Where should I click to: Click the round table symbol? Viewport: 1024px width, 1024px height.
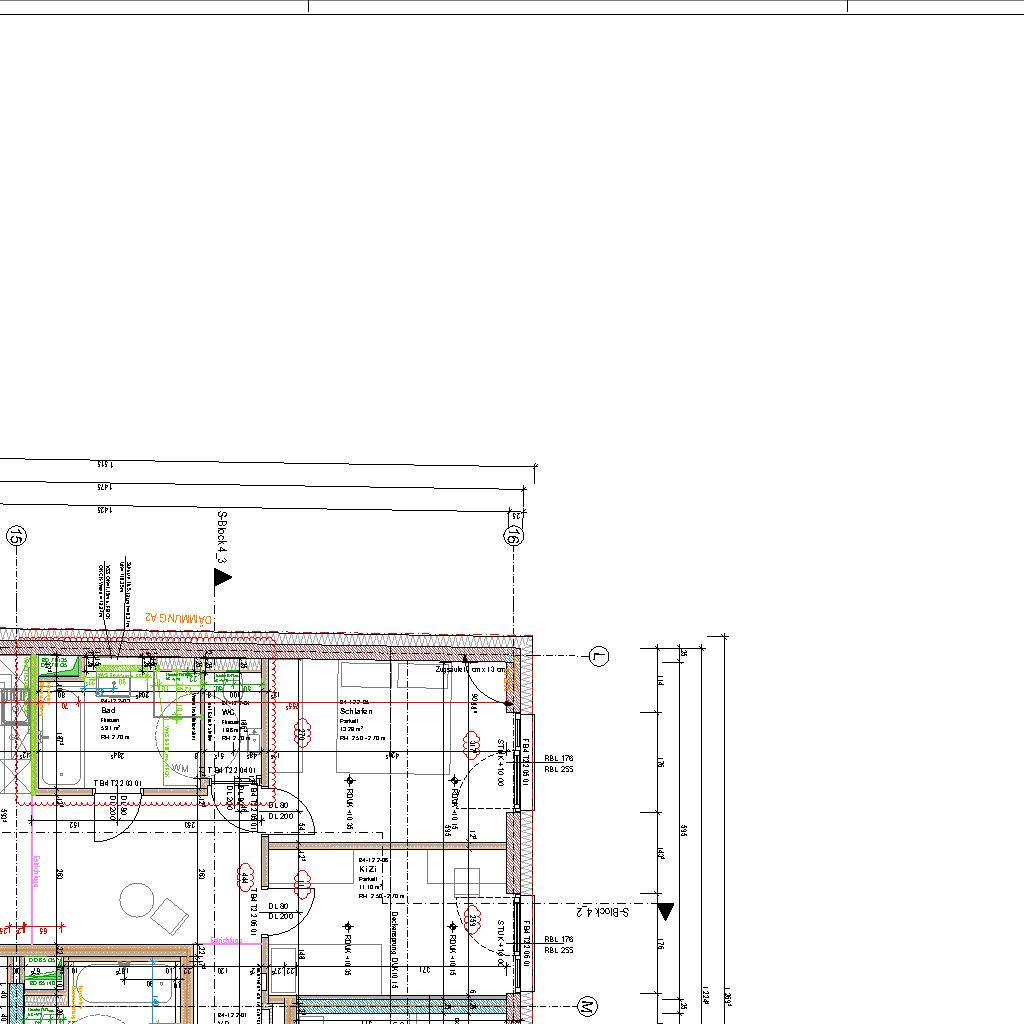[136, 900]
